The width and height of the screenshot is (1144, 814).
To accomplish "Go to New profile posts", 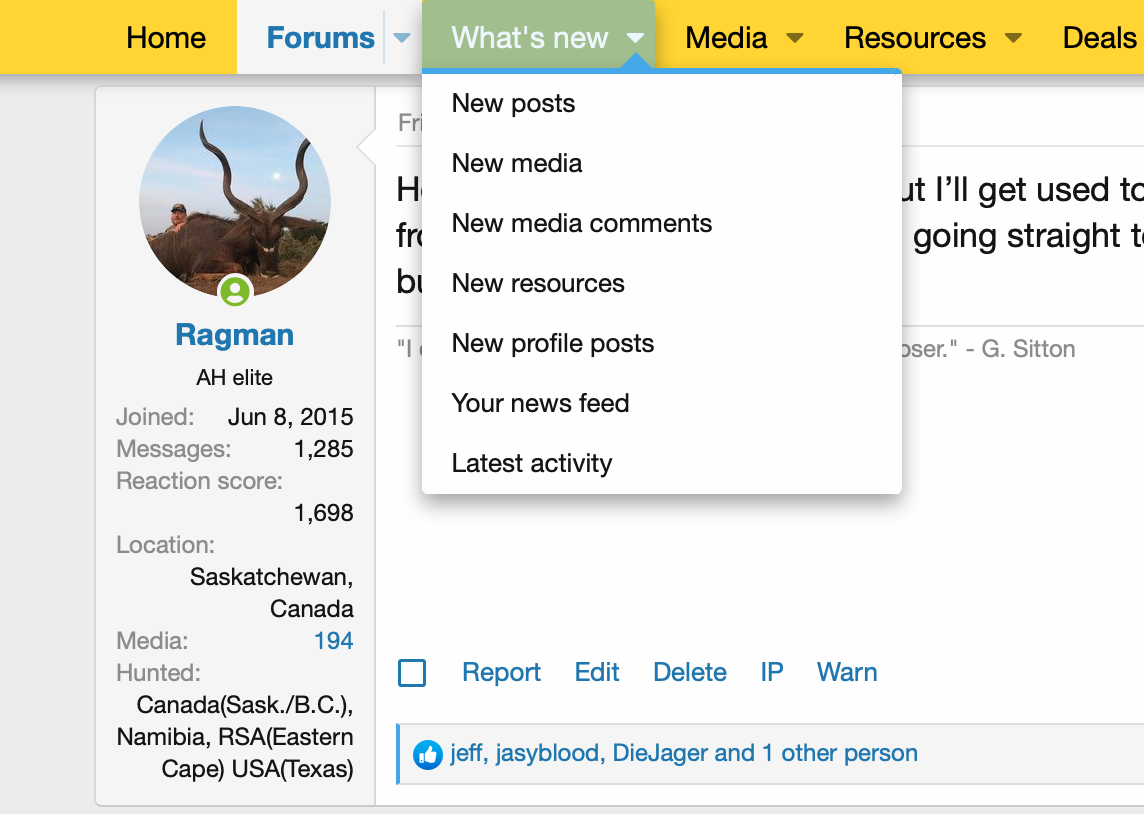I will coord(552,344).
